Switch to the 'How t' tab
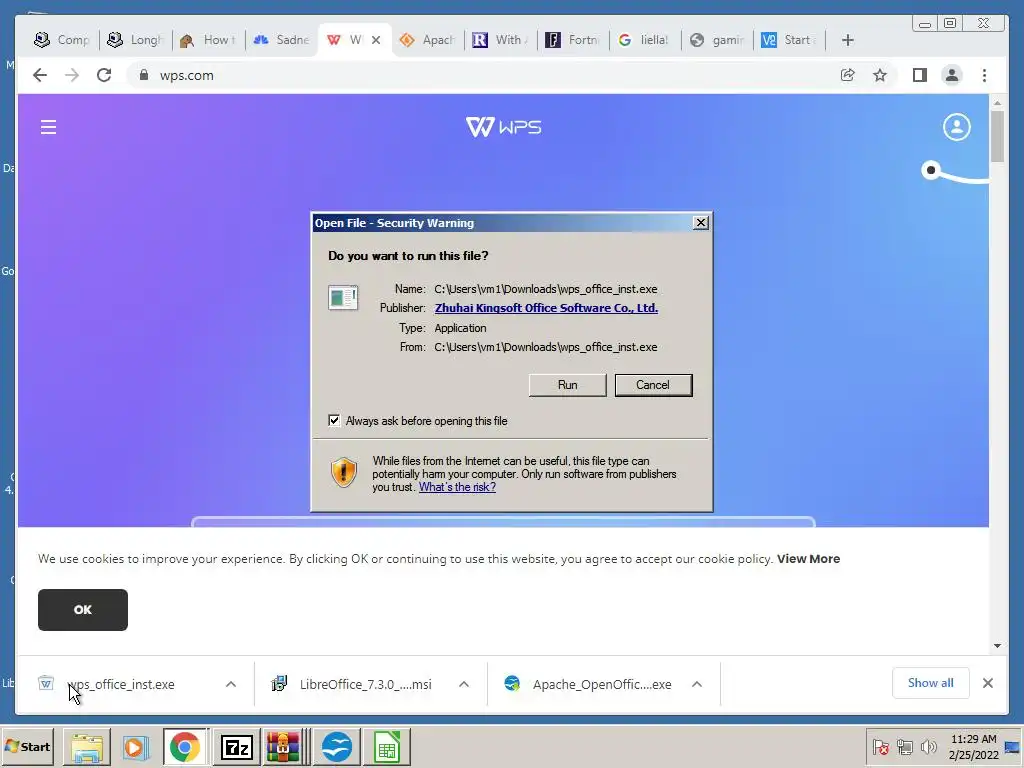The height and width of the screenshot is (768, 1024). point(208,40)
